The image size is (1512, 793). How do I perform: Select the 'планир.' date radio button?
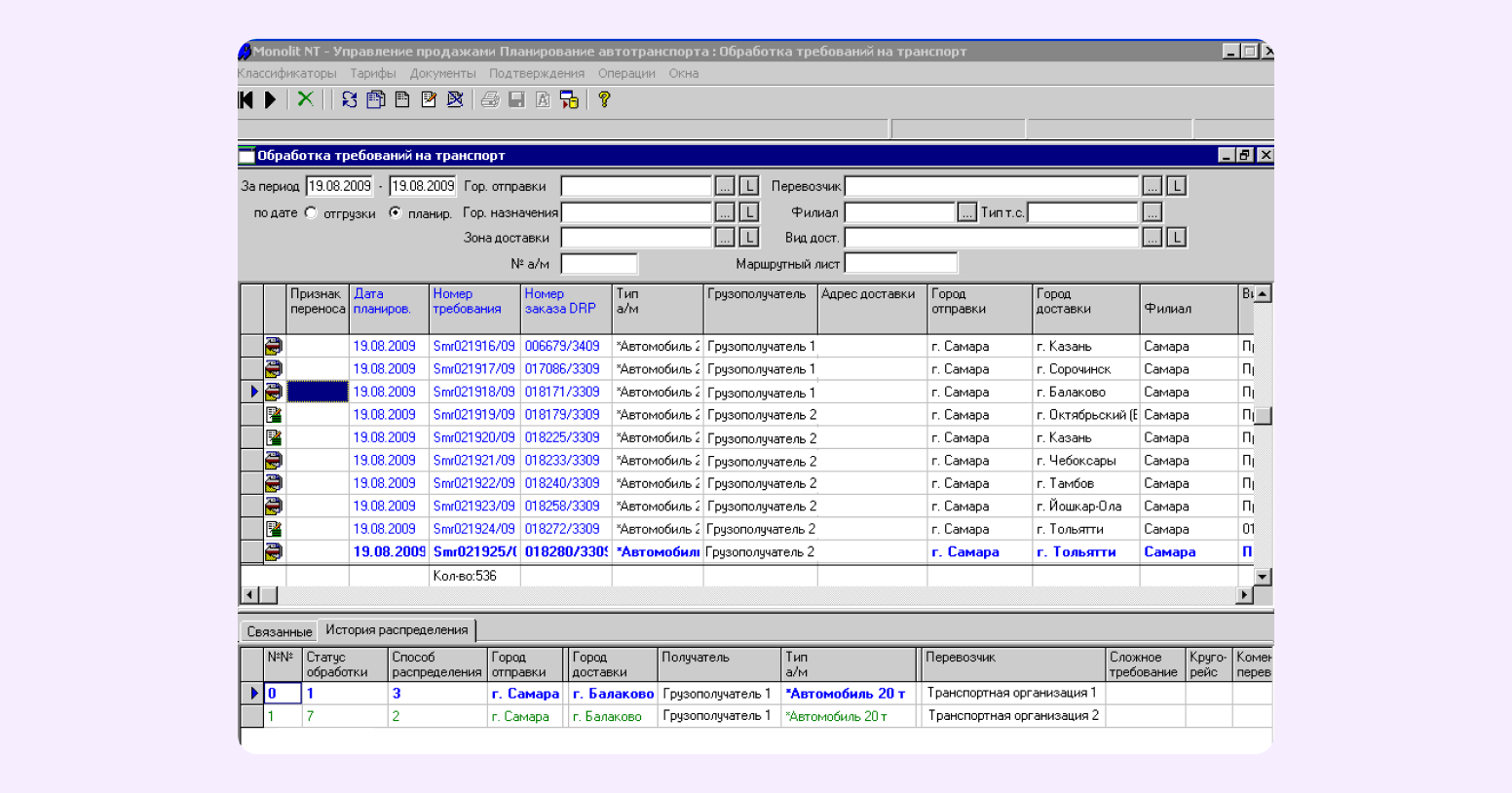click(395, 212)
